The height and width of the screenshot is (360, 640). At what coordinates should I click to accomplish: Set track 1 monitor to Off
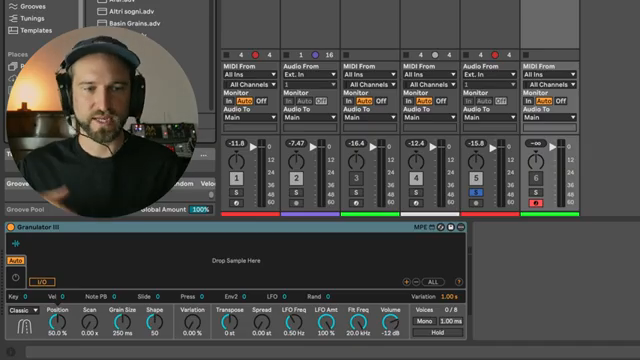[x=261, y=101]
